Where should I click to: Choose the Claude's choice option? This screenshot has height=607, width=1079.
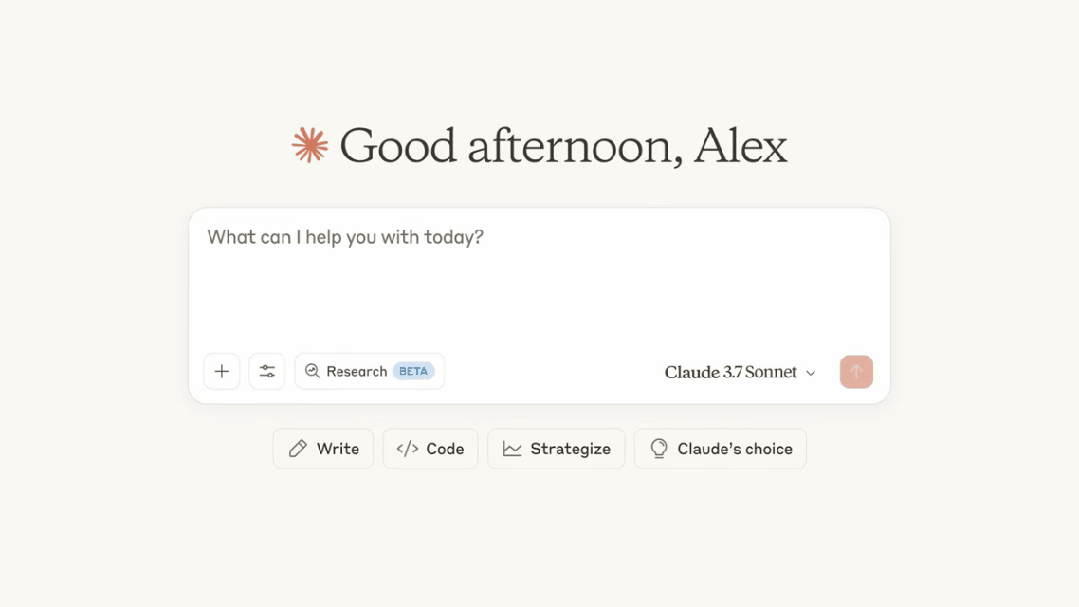[720, 449]
